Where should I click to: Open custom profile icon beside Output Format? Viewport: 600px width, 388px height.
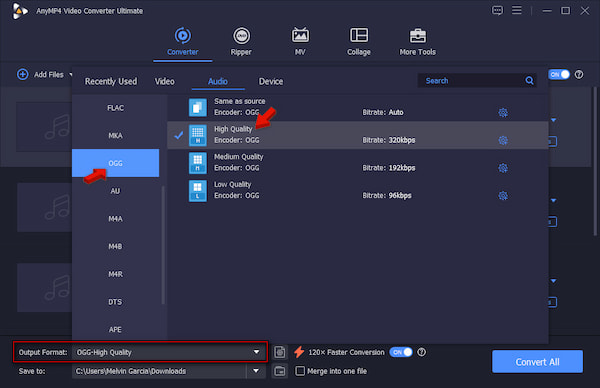click(280, 352)
